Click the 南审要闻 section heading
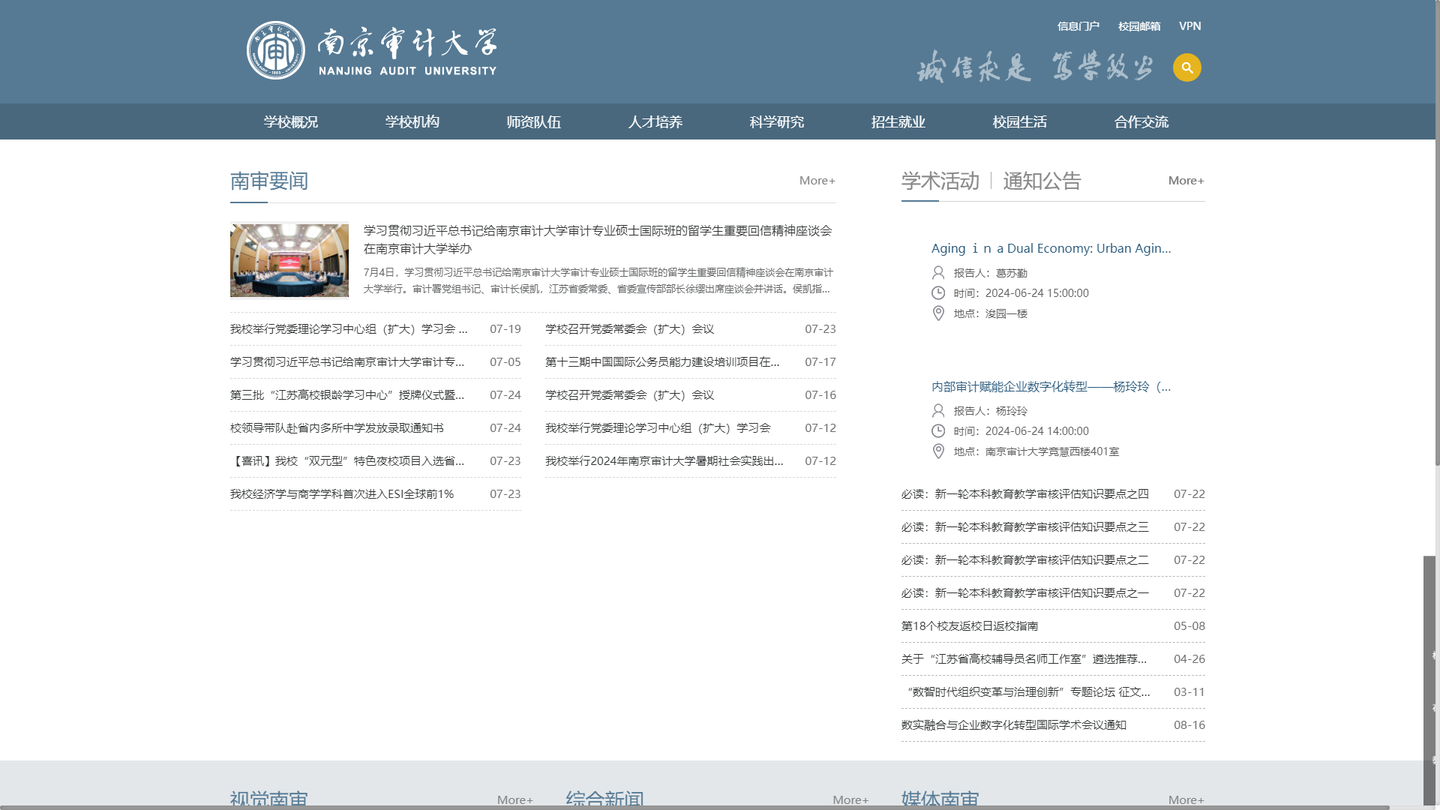This screenshot has width=1440, height=810. (x=269, y=181)
